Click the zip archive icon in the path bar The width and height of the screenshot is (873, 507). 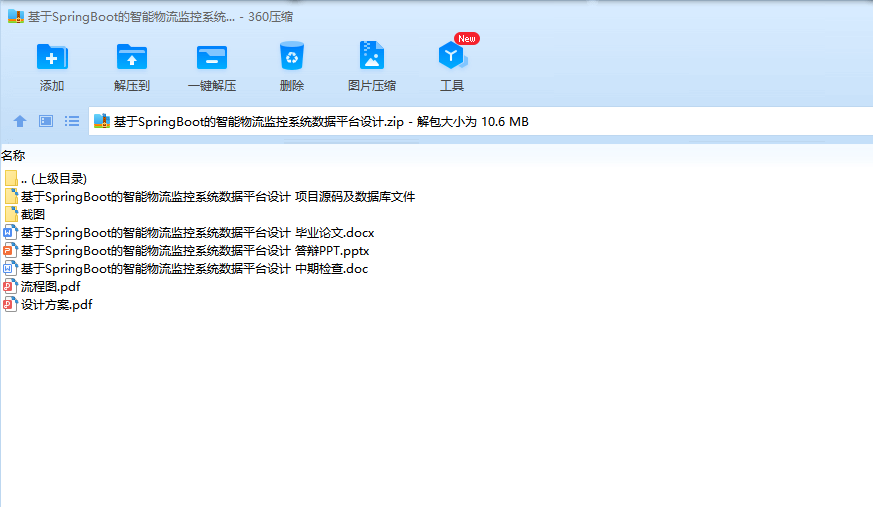click(101, 121)
